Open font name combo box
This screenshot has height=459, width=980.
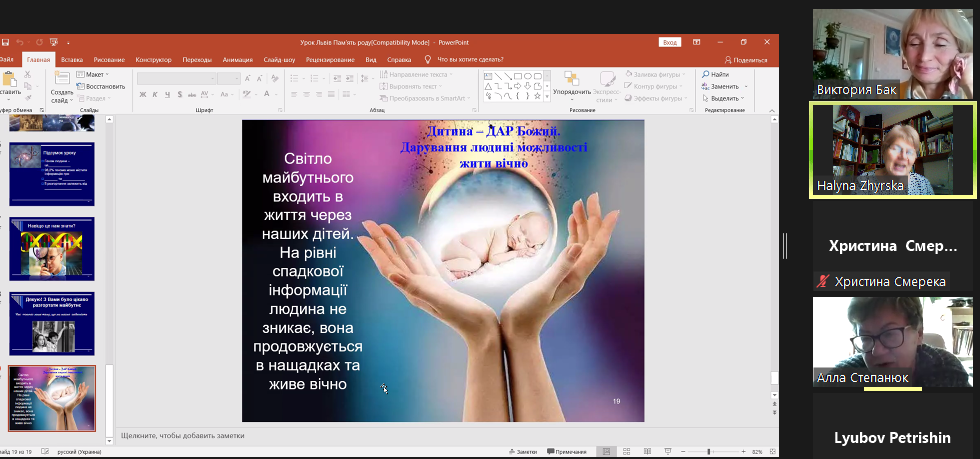click(176, 78)
